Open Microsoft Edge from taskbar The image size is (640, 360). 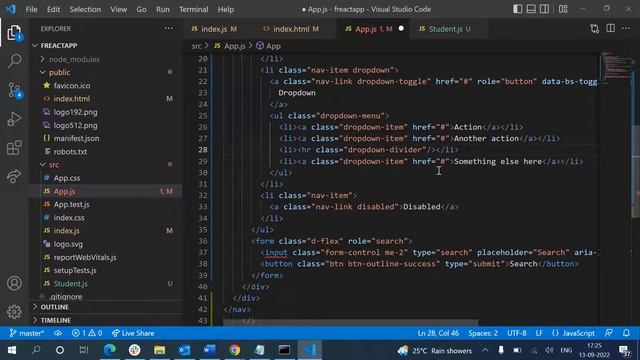tap(110, 350)
